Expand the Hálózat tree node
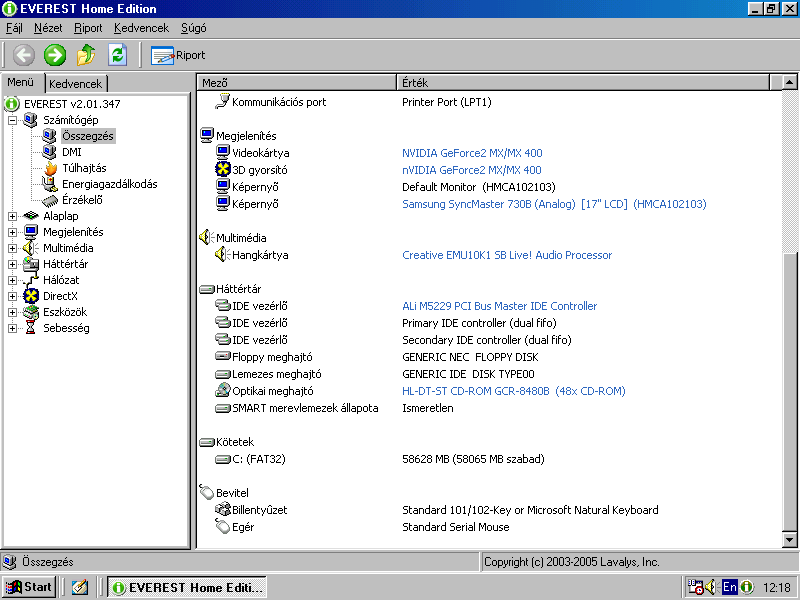Image resolution: width=800 pixels, height=600 pixels. [12, 280]
